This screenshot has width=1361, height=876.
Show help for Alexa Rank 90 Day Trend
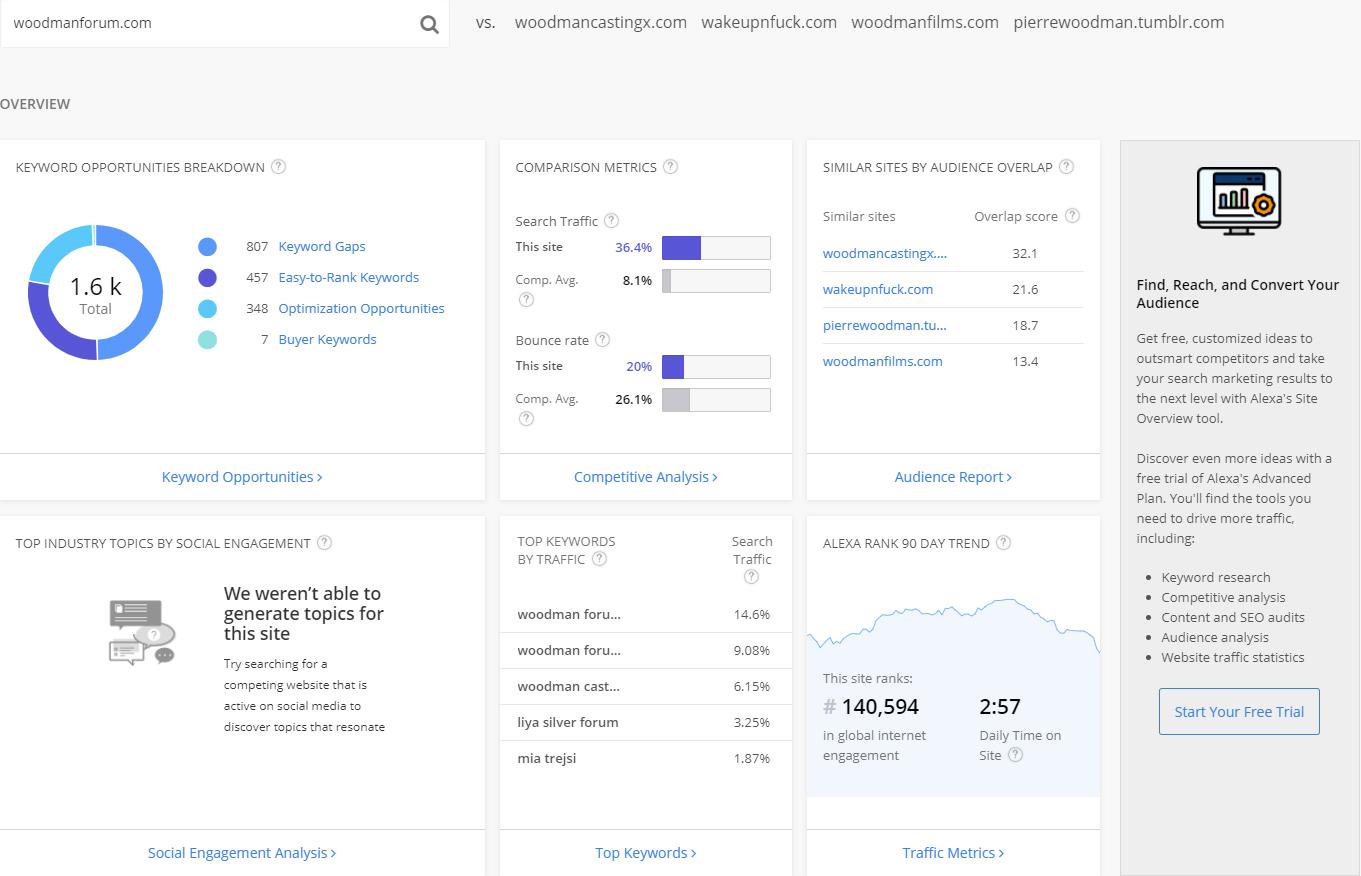click(x=1004, y=543)
